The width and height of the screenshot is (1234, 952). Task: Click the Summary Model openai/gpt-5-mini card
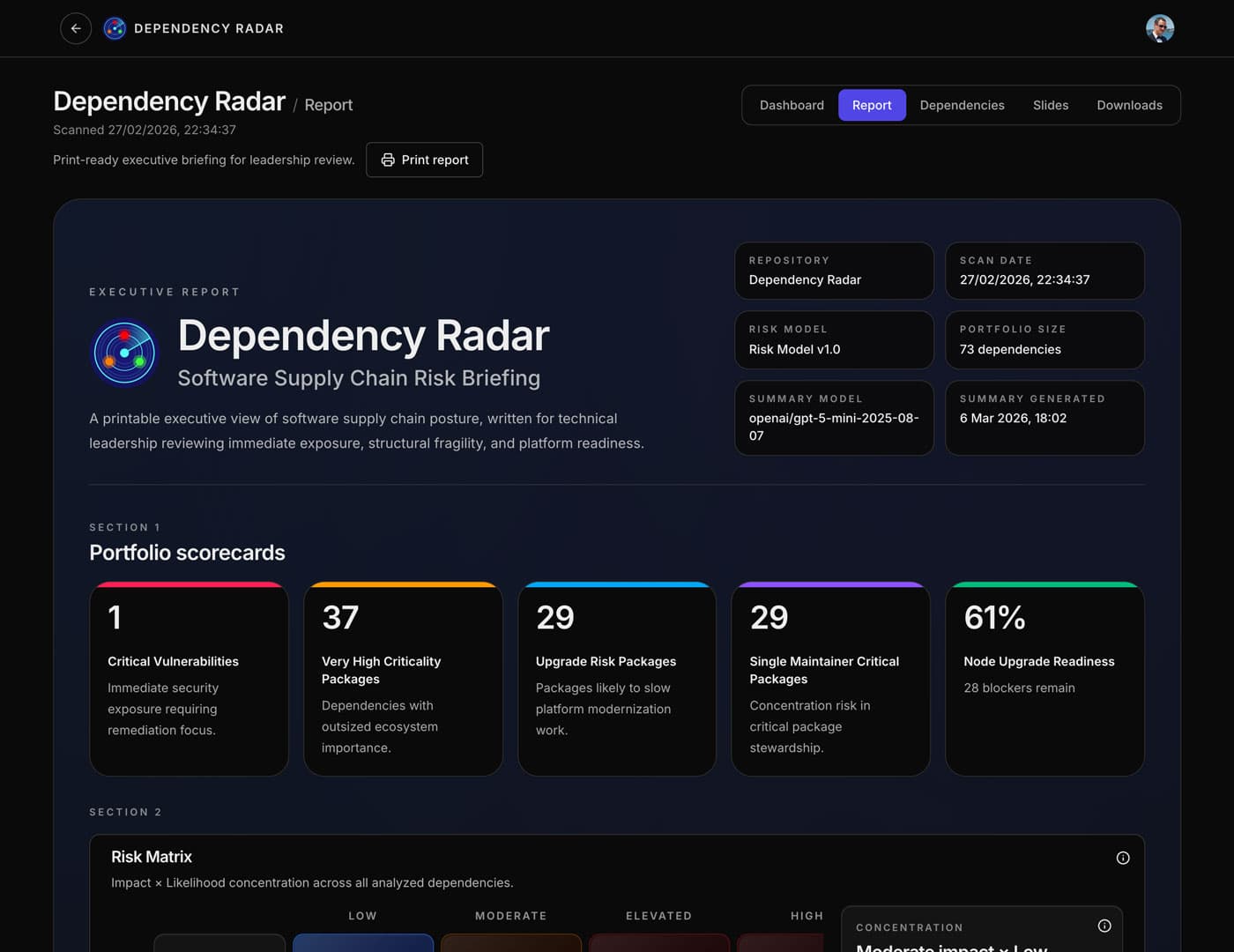coord(834,418)
